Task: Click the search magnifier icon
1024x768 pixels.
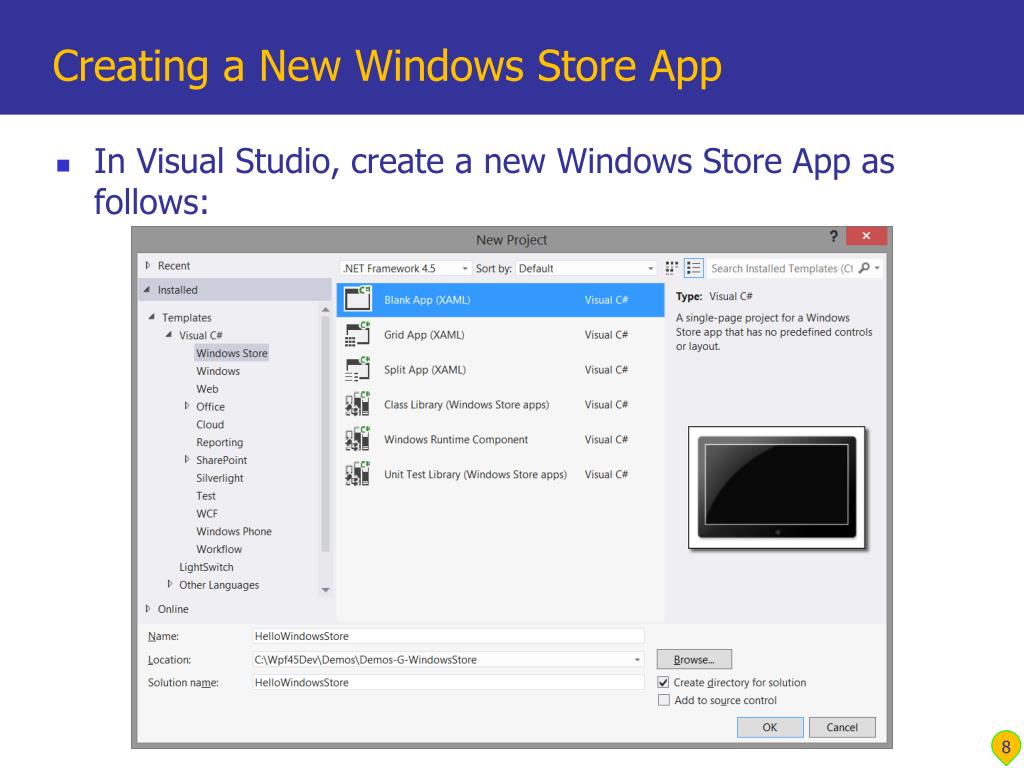Action: (864, 268)
